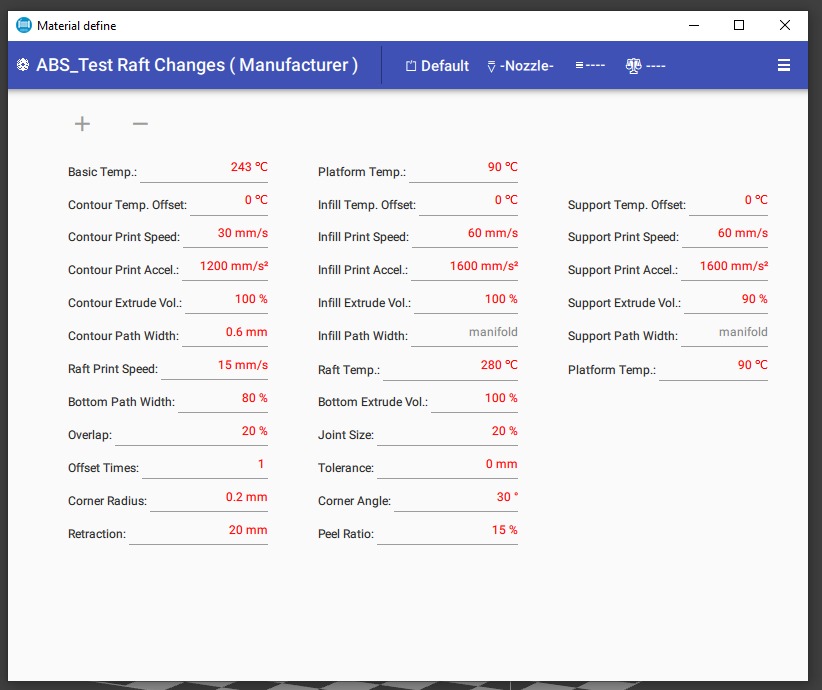Edit the Infill Path Width manifold field
Screen dimensions: 822x690
point(464,333)
